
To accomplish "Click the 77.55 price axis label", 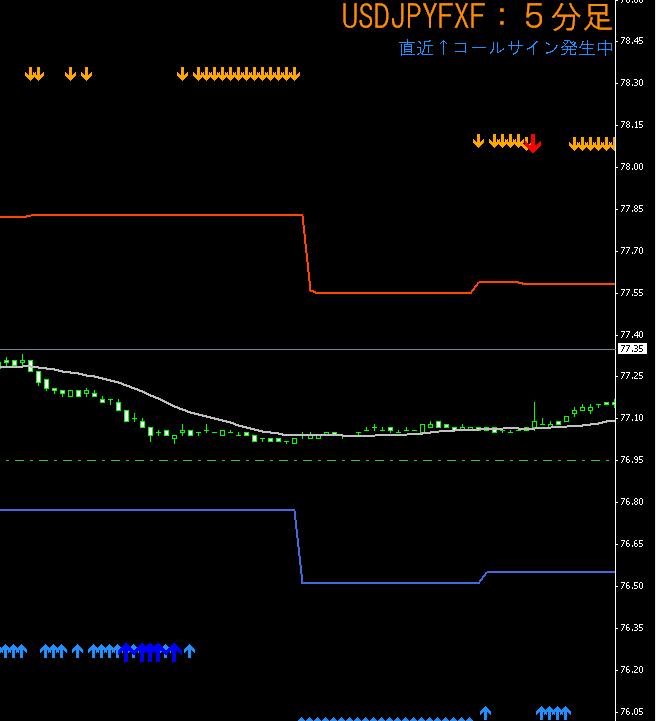I will click(632, 292).
